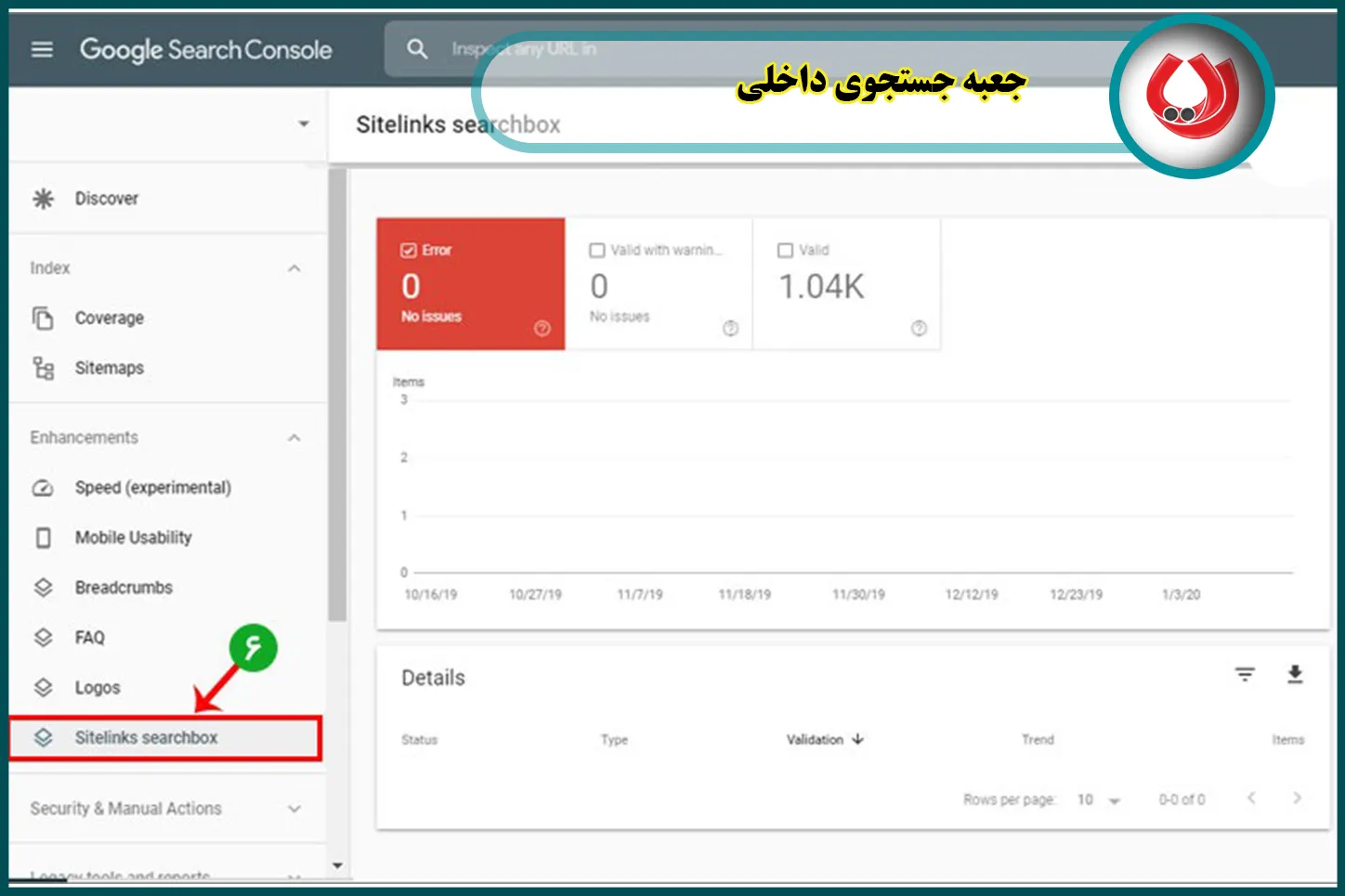Viewport: 1345px width, 896px height.
Task: Click the Sitemaps tree icon
Action: click(x=43, y=368)
